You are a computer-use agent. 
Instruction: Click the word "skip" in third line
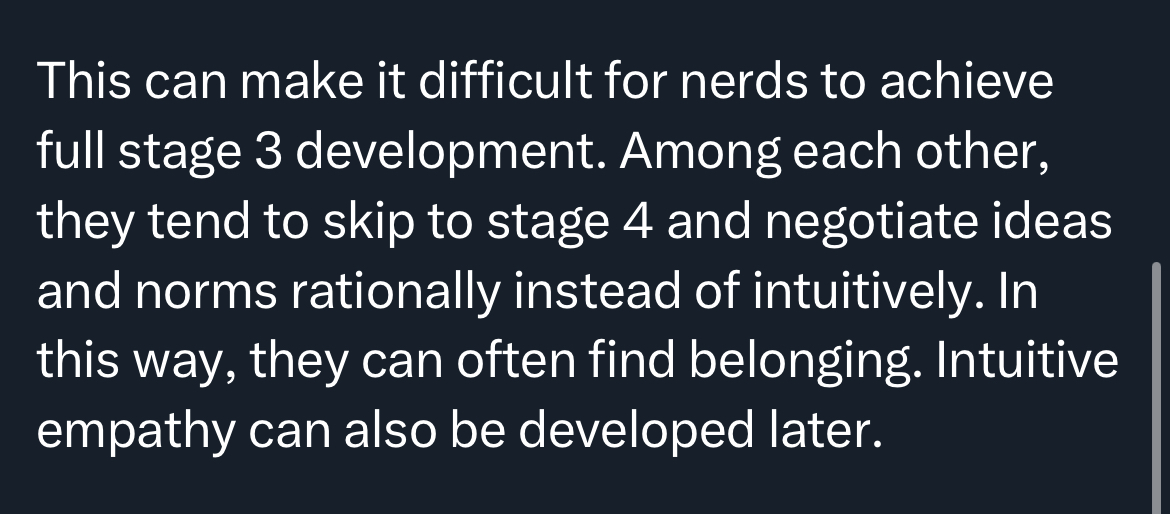[368, 224]
